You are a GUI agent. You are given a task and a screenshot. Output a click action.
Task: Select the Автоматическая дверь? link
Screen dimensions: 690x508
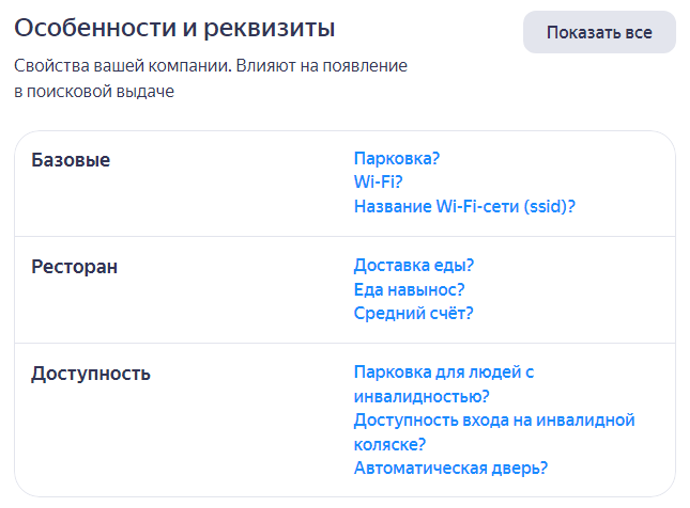pos(450,468)
